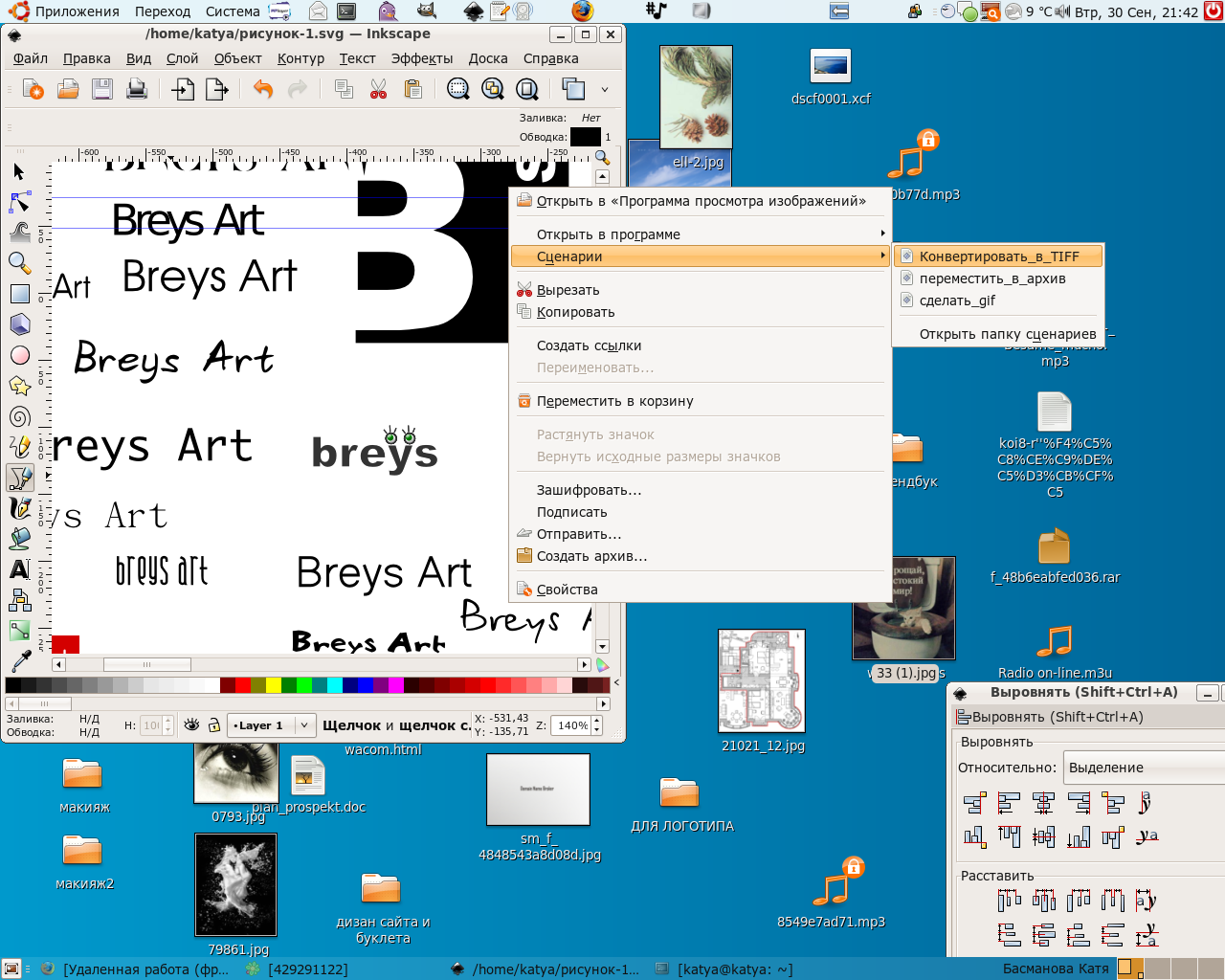Open the Эффекты menu
The width and height of the screenshot is (1225, 980).
coord(421,58)
